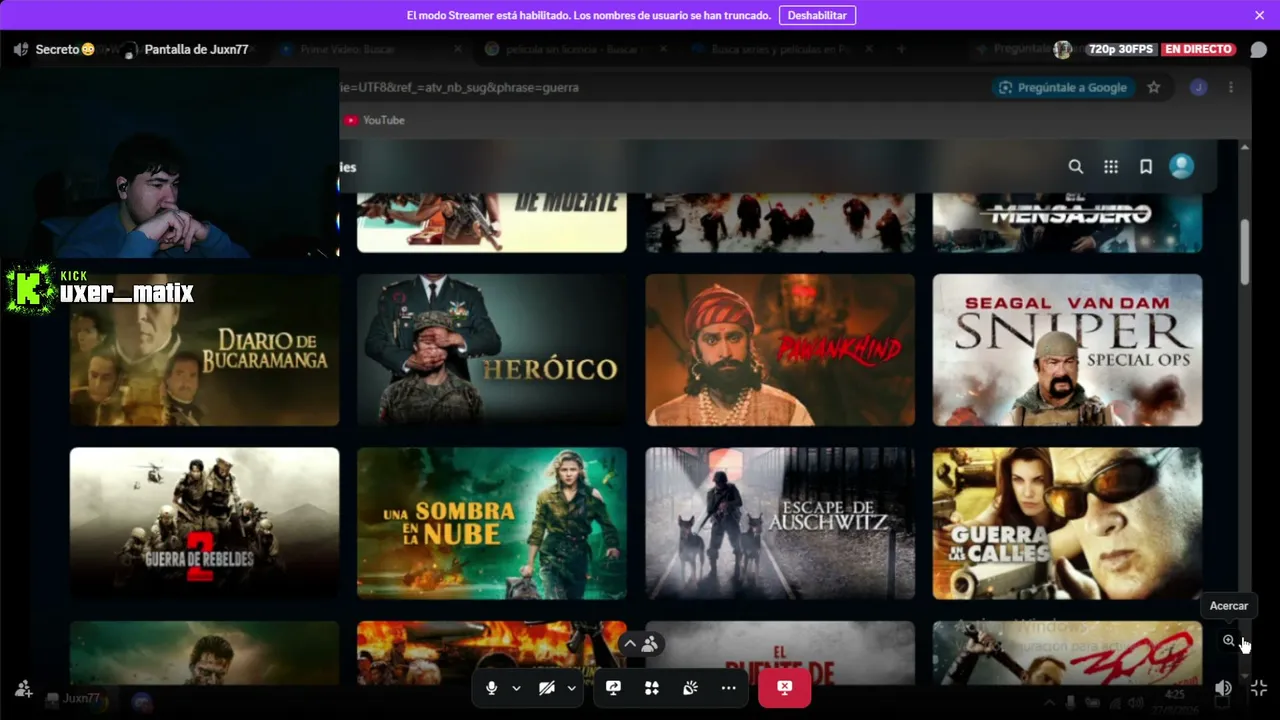Image resolution: width=1280 pixels, height=720 pixels.
Task: Close the película sin licencia tab
Action: pos(662,49)
